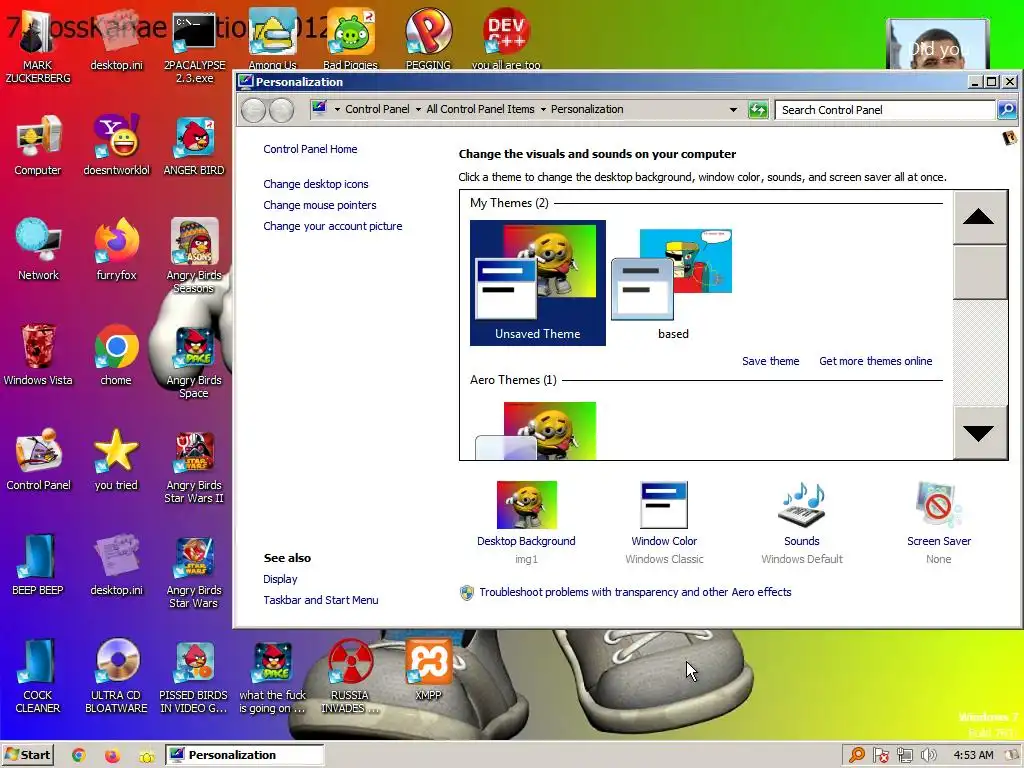Open Change desktop icons link
Image resolution: width=1024 pixels, height=768 pixels.
point(315,184)
